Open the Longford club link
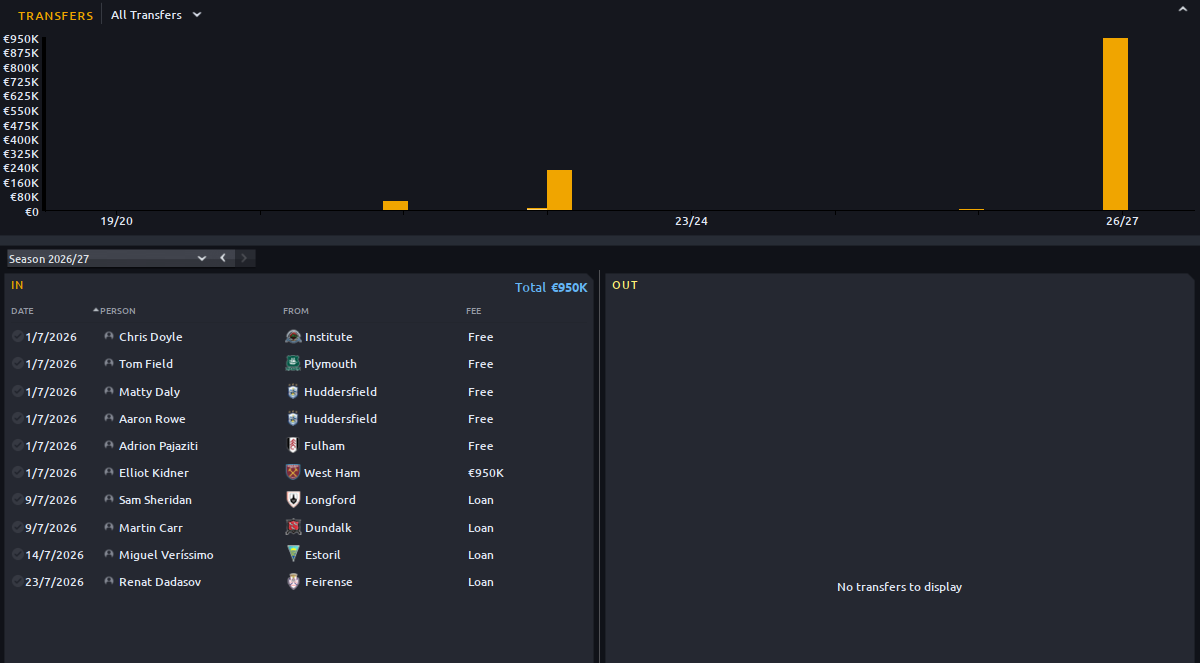Screen dimensions: 1200x663 tap(331, 500)
